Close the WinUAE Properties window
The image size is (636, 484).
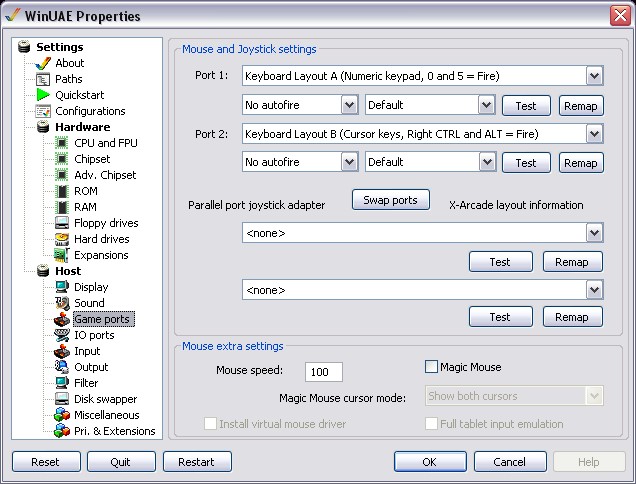pyautogui.click(x=620, y=16)
